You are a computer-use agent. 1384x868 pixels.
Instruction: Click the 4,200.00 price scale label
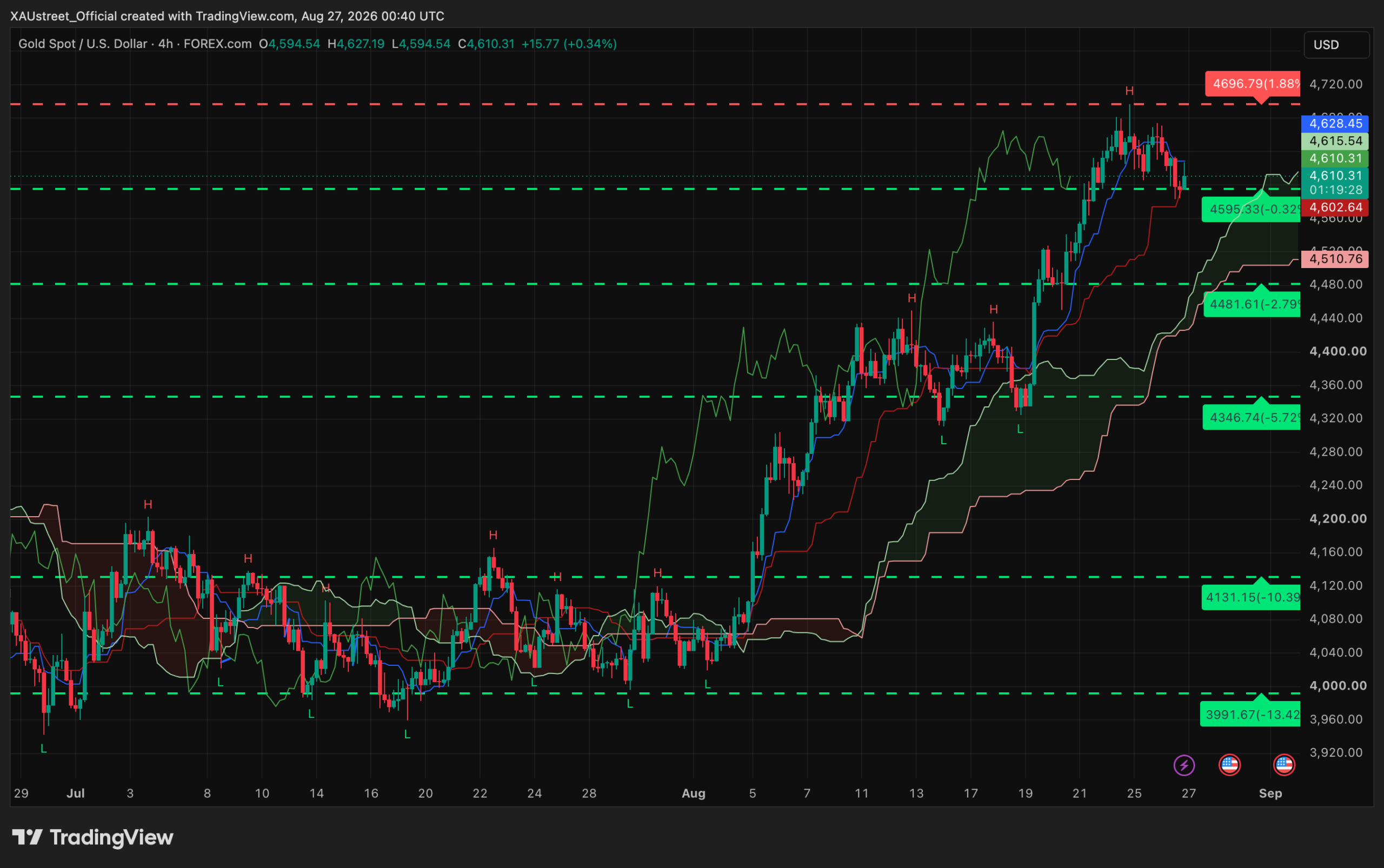tap(1338, 519)
